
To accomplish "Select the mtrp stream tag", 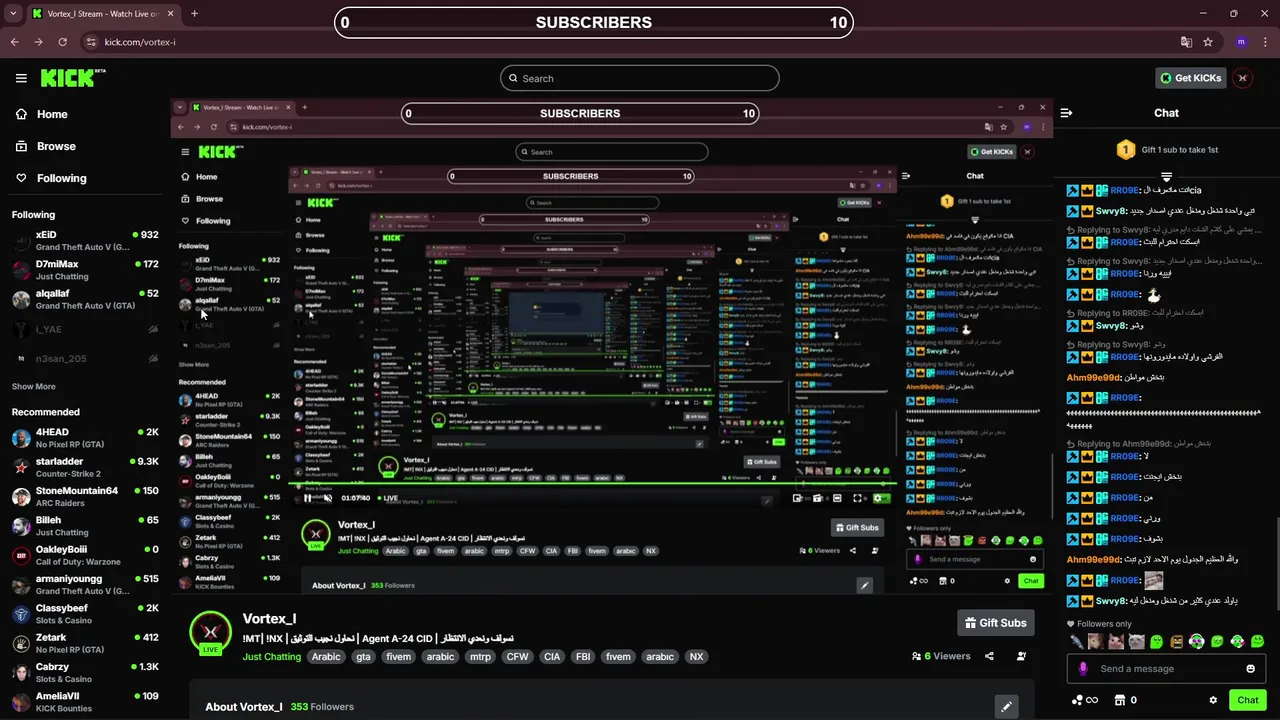I will [480, 657].
